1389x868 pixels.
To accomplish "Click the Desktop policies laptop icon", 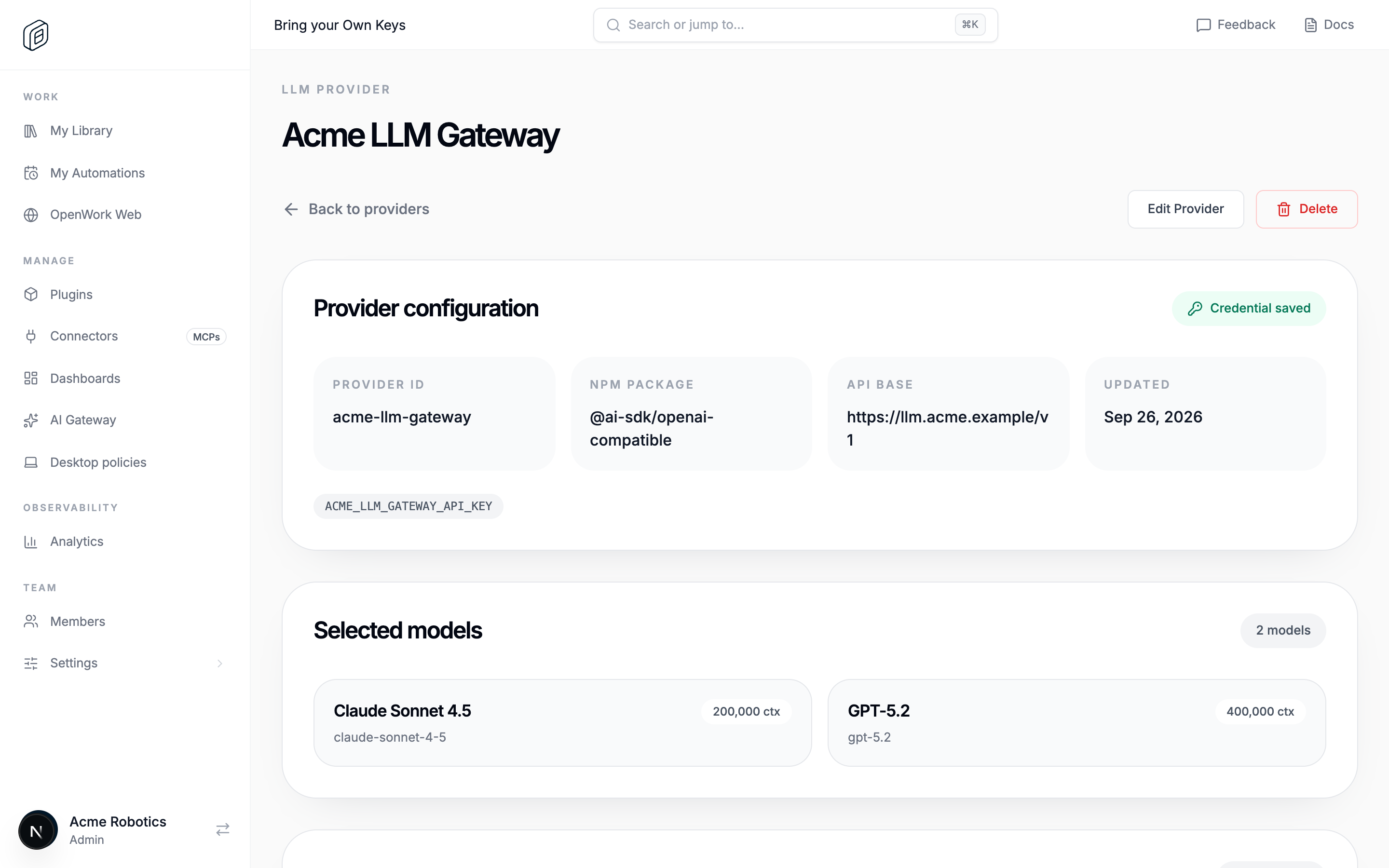I will coord(31,462).
